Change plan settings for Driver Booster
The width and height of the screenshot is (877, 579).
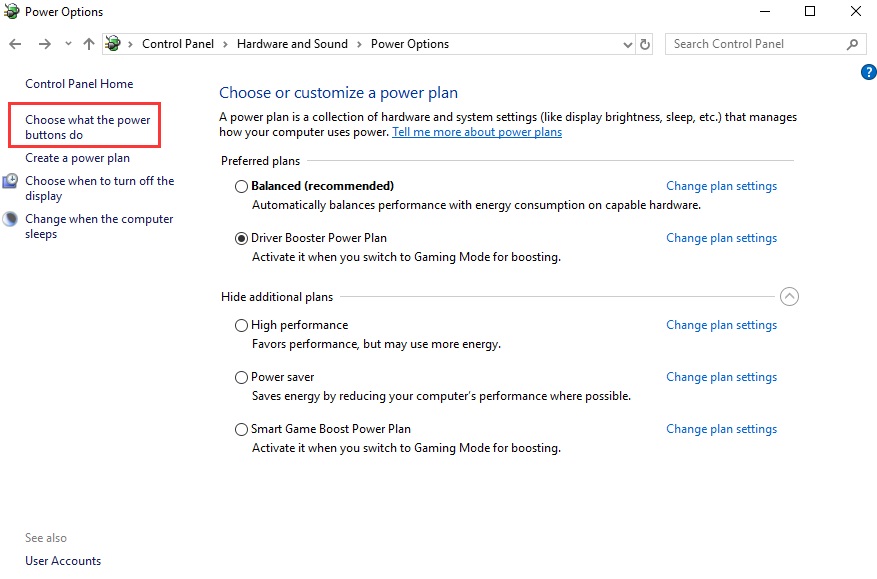point(722,238)
